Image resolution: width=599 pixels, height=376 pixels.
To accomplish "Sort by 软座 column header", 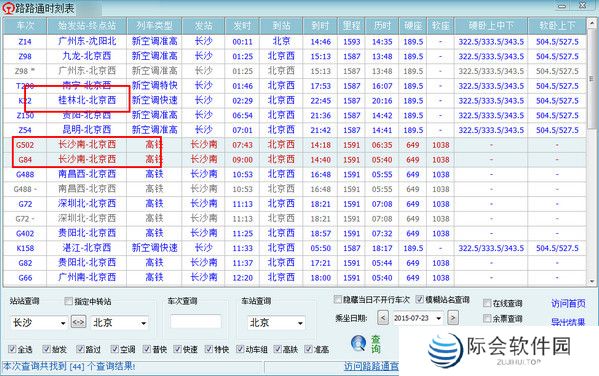I will (440, 26).
